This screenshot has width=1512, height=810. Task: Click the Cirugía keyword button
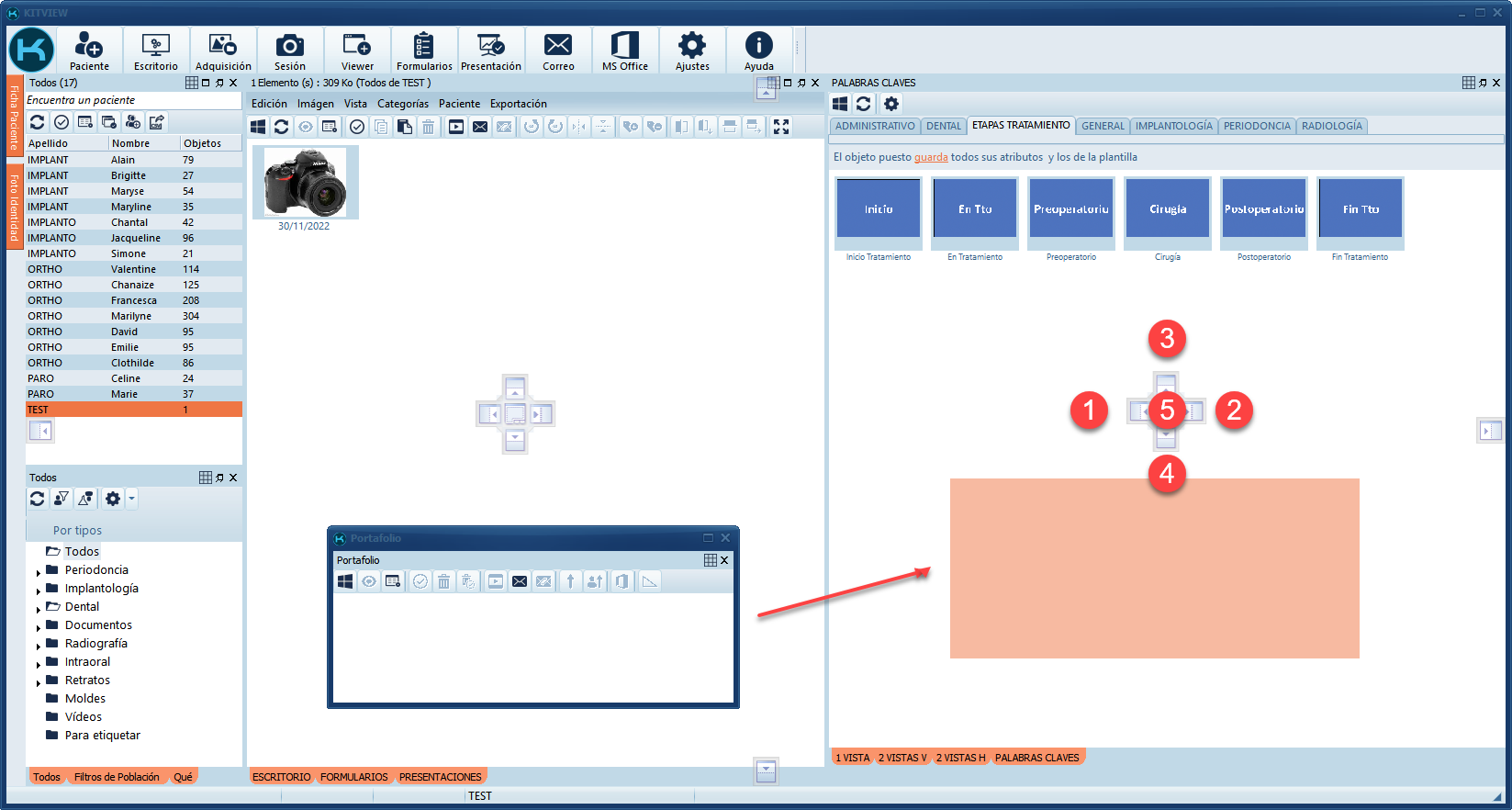(x=1168, y=209)
